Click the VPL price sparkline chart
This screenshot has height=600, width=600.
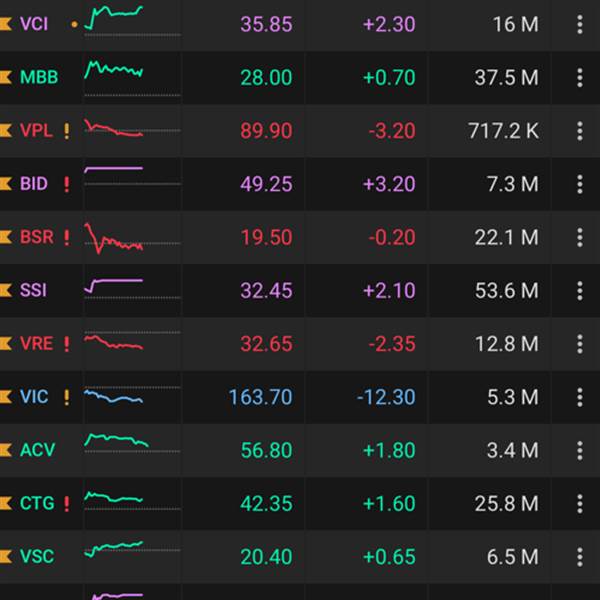114,130
